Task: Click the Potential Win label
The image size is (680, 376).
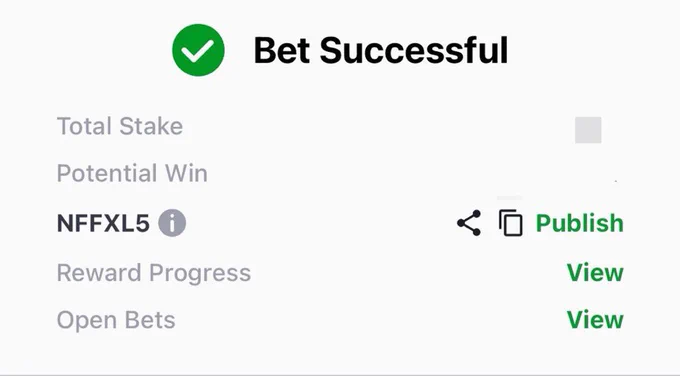Action: coord(132,173)
